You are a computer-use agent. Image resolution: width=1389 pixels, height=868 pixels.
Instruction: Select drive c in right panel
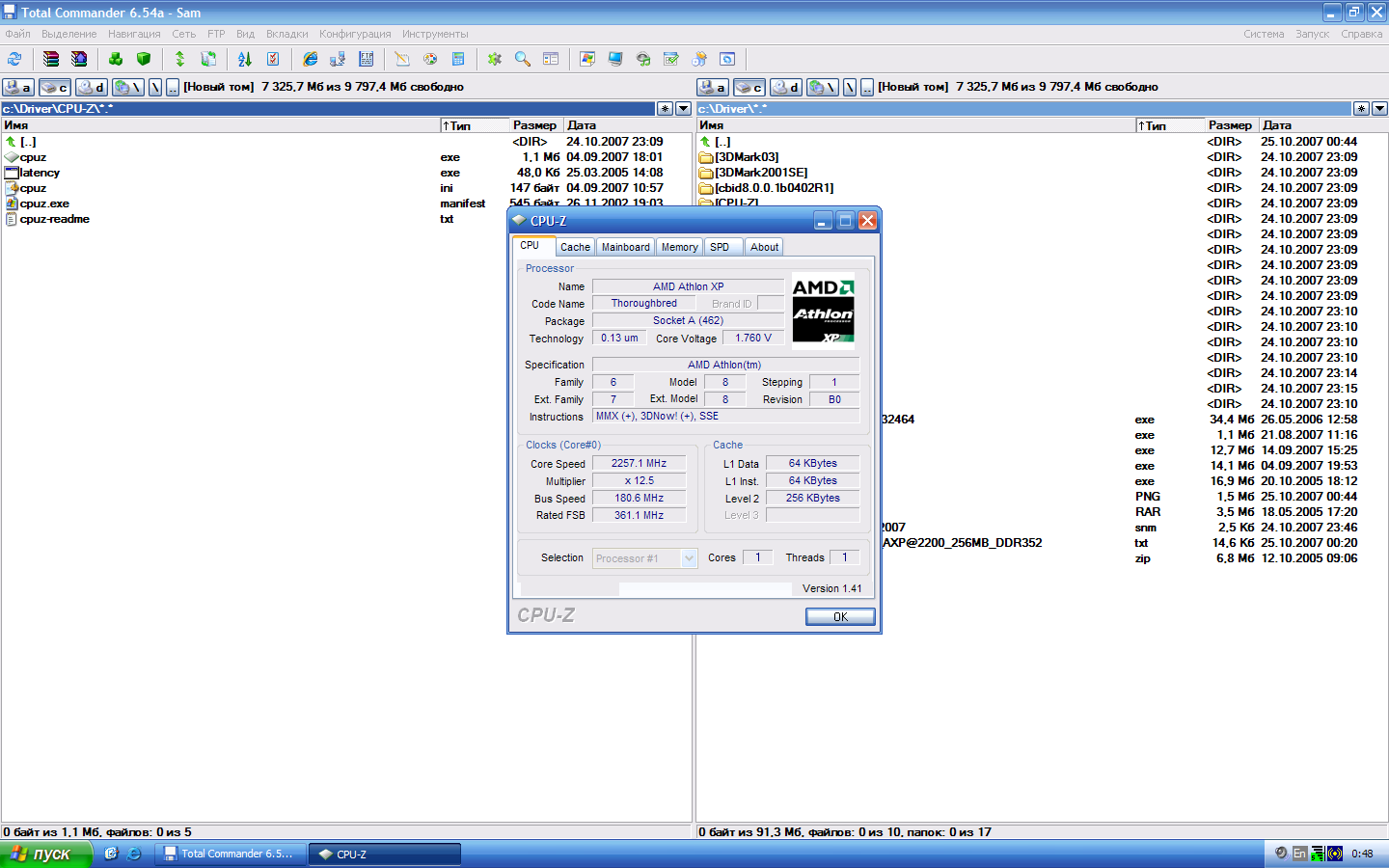tap(749, 87)
